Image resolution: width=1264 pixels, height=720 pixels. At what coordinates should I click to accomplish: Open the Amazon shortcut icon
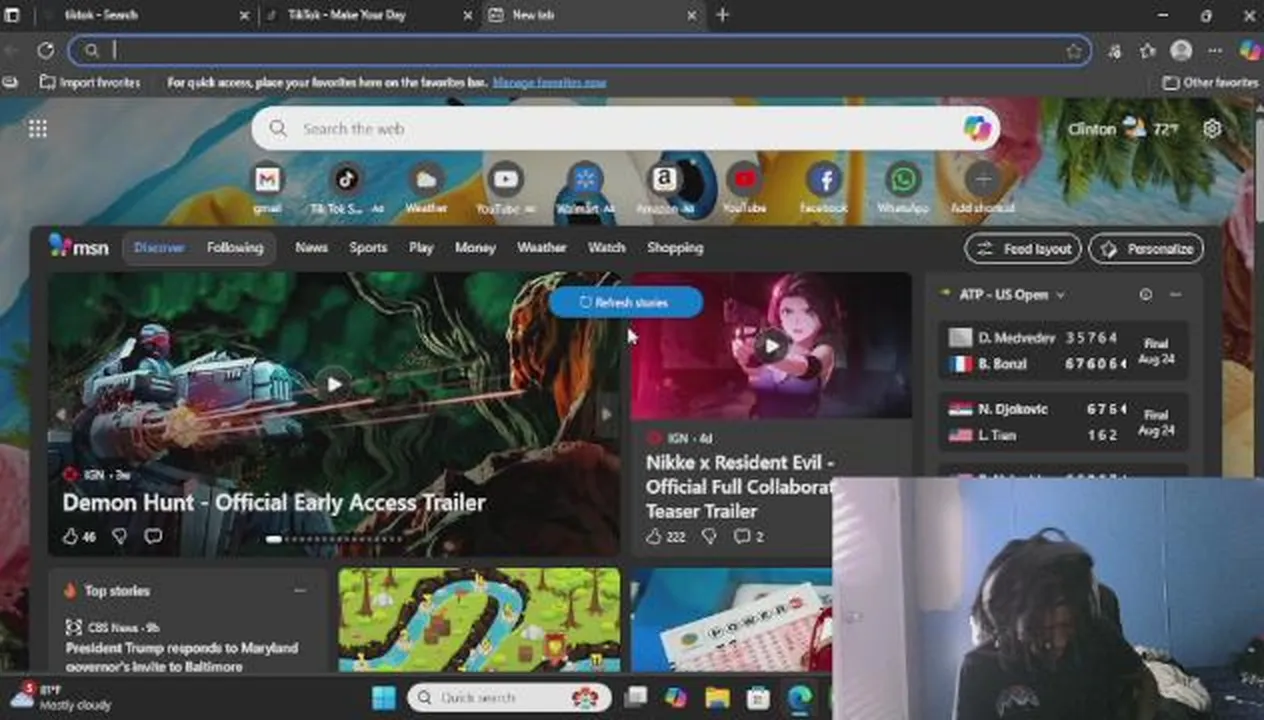point(664,180)
